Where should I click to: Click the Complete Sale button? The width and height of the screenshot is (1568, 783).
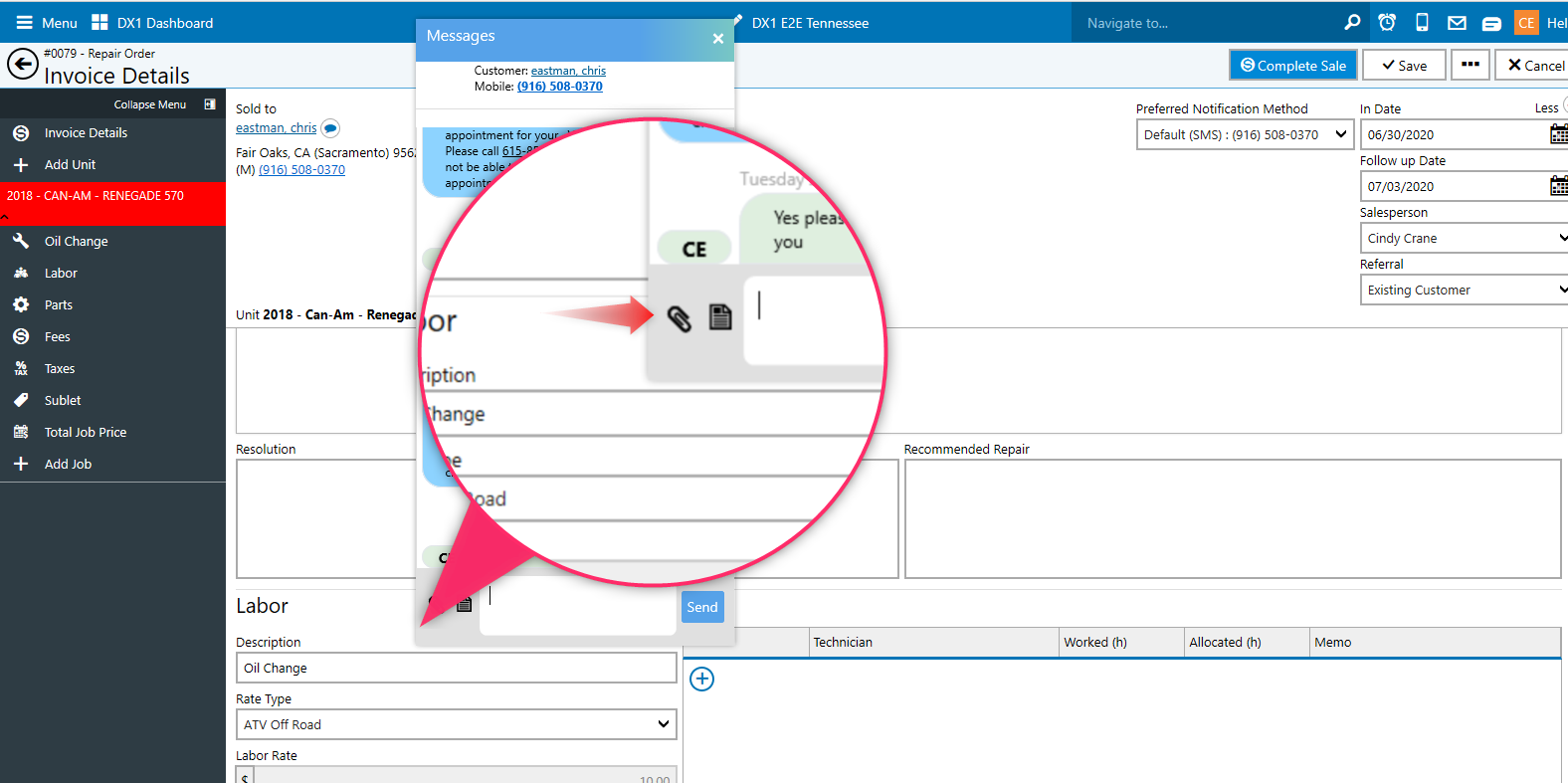(x=1293, y=65)
